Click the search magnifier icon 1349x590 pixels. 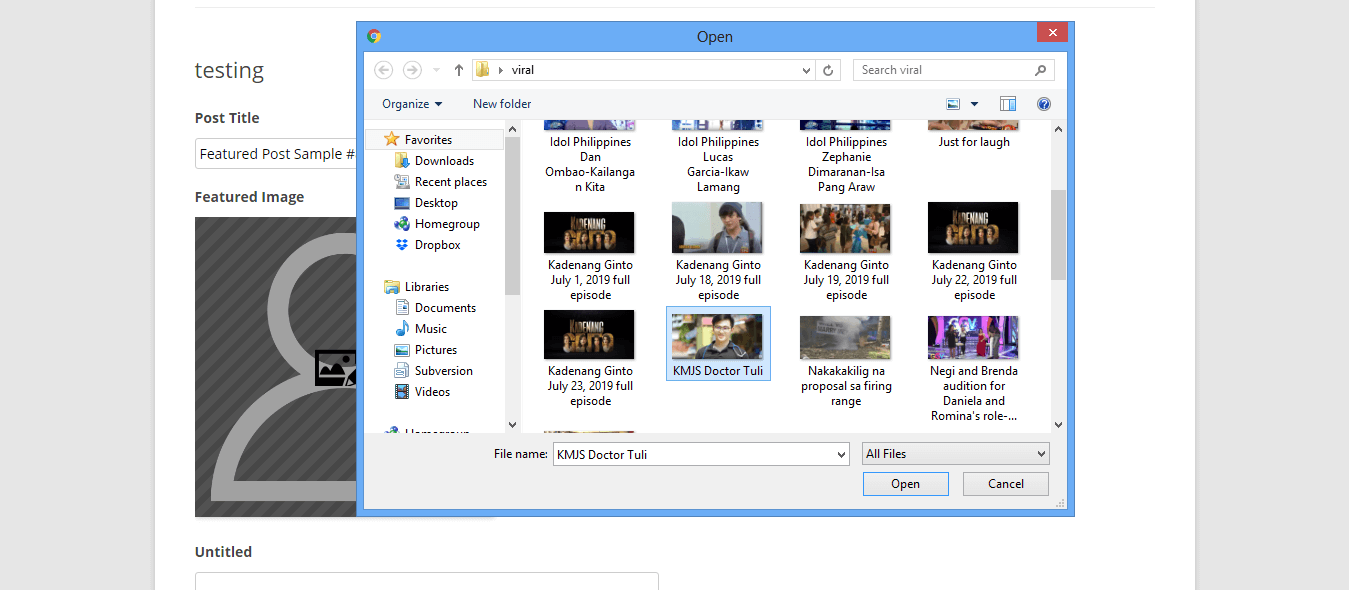point(1041,70)
